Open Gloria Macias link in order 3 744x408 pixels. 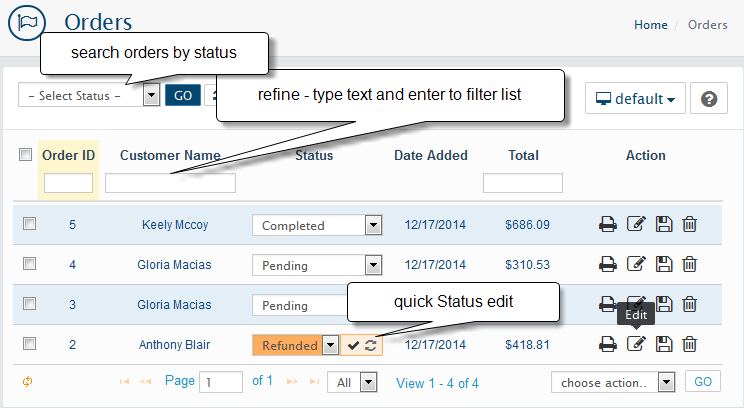[174, 304]
